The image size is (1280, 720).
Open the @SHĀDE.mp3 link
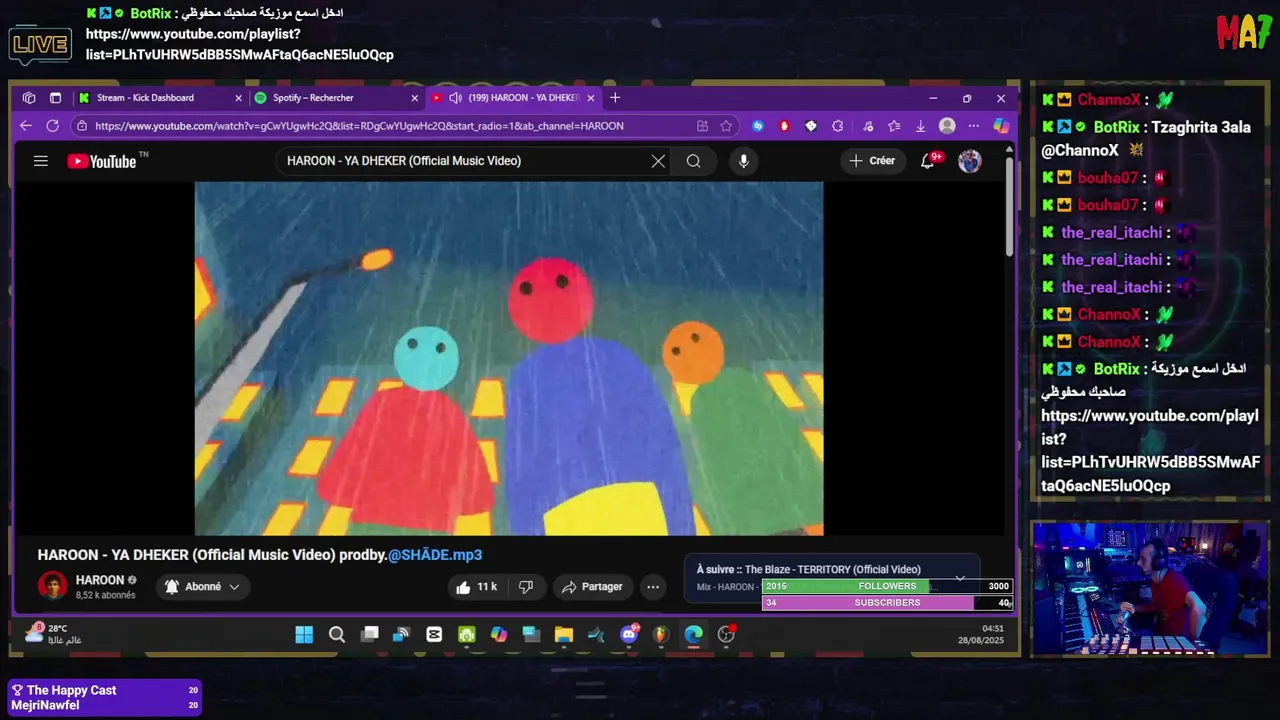[x=435, y=555]
